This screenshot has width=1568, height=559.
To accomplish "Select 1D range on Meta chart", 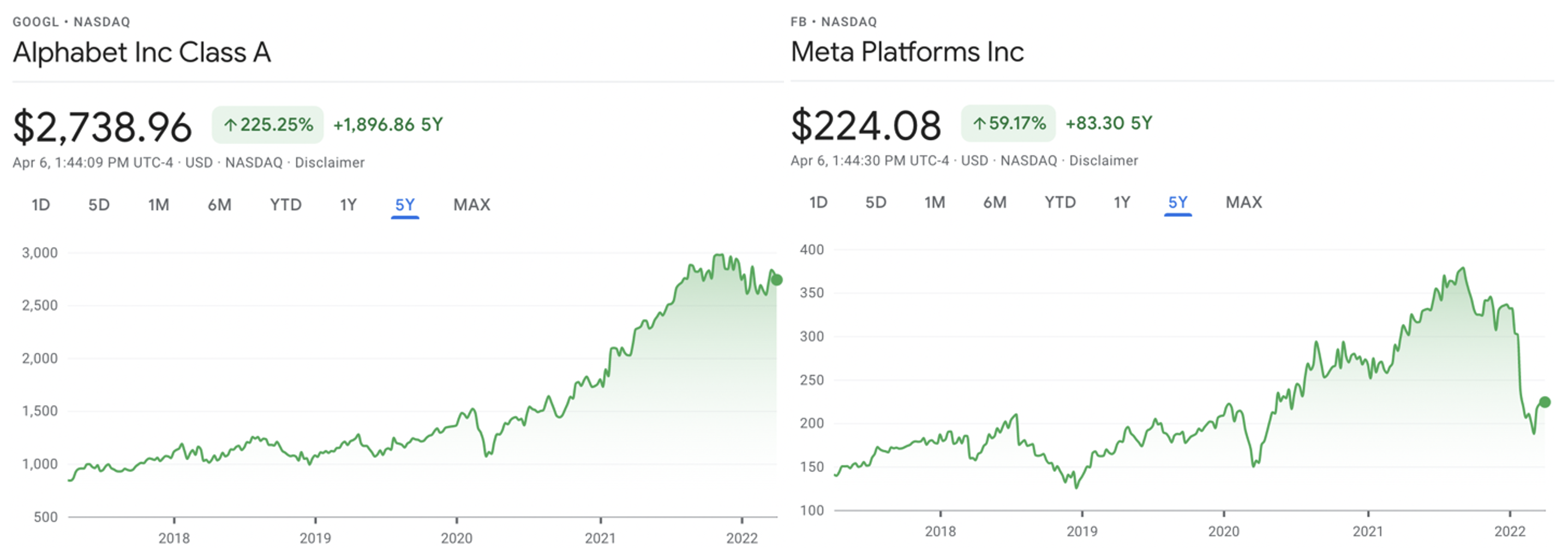I will pos(818,202).
